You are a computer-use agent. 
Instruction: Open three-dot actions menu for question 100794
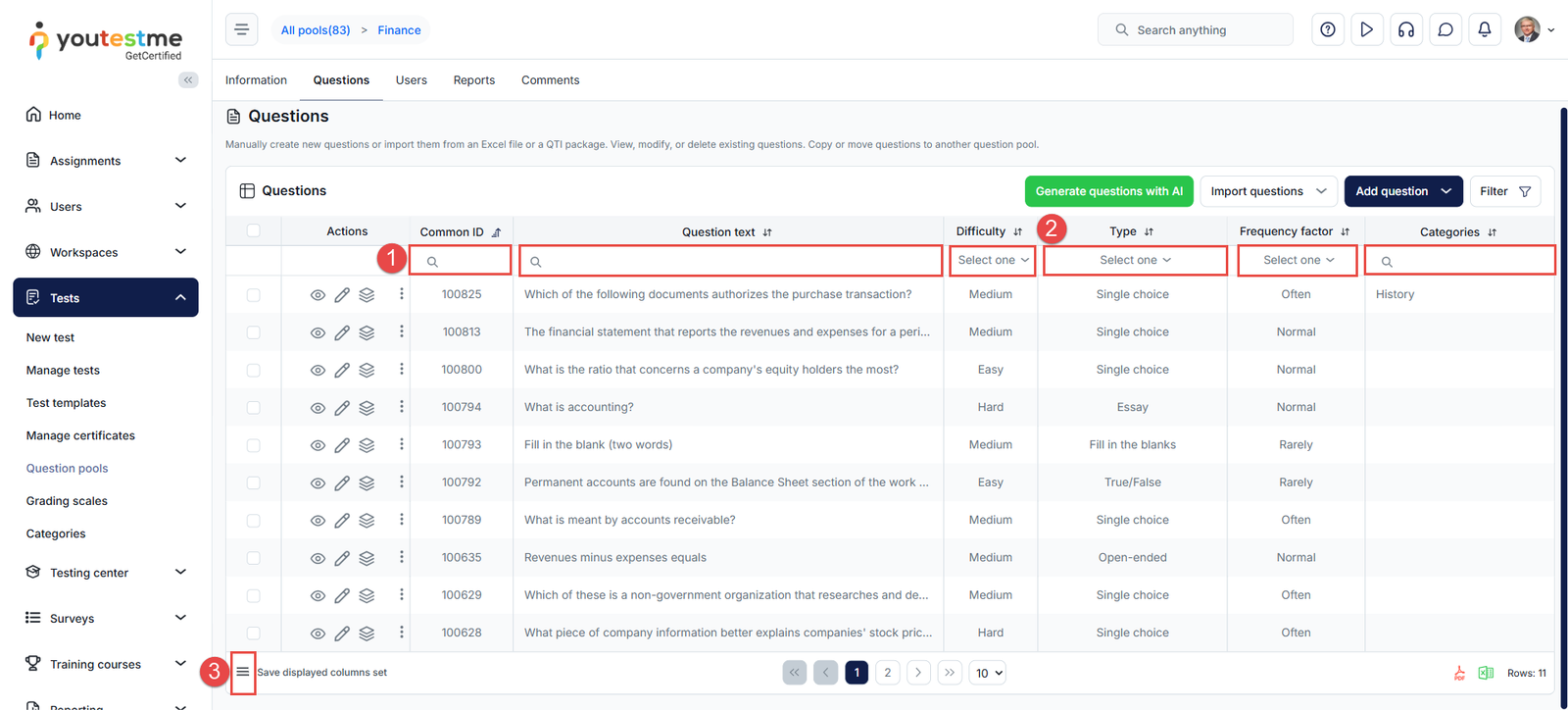[x=401, y=407]
